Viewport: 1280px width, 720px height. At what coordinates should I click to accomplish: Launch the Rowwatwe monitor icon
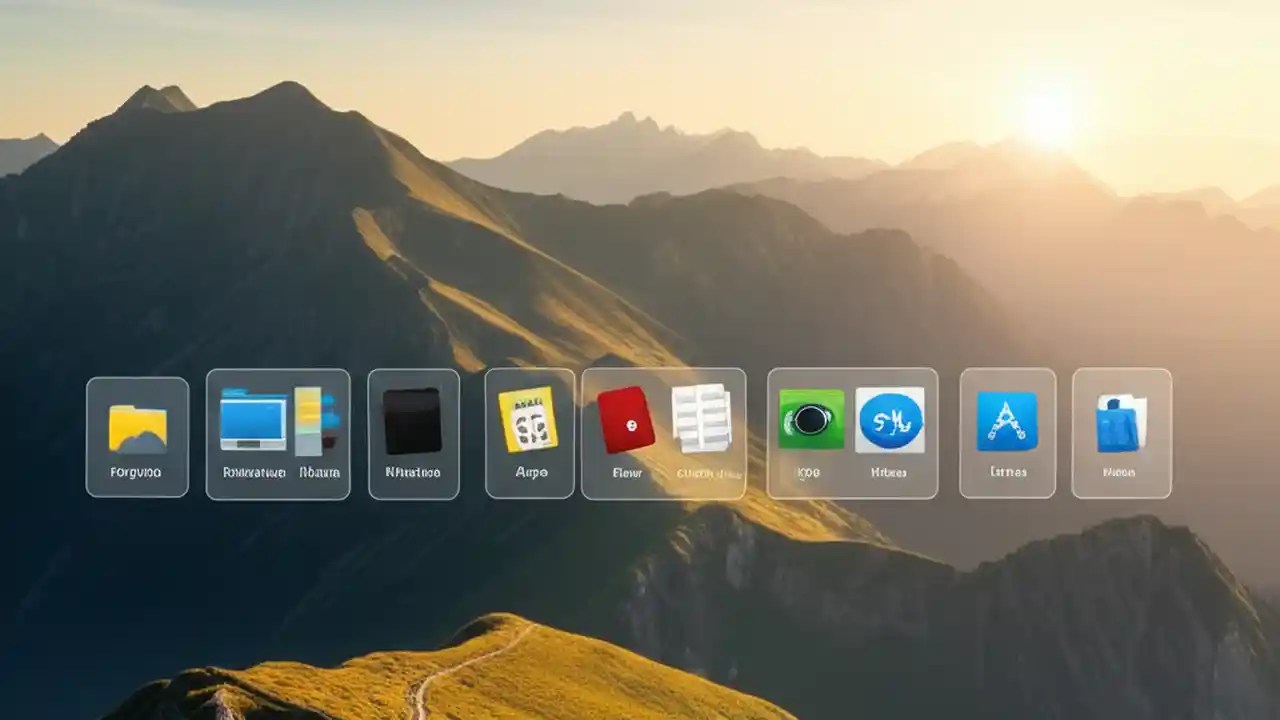click(x=253, y=425)
